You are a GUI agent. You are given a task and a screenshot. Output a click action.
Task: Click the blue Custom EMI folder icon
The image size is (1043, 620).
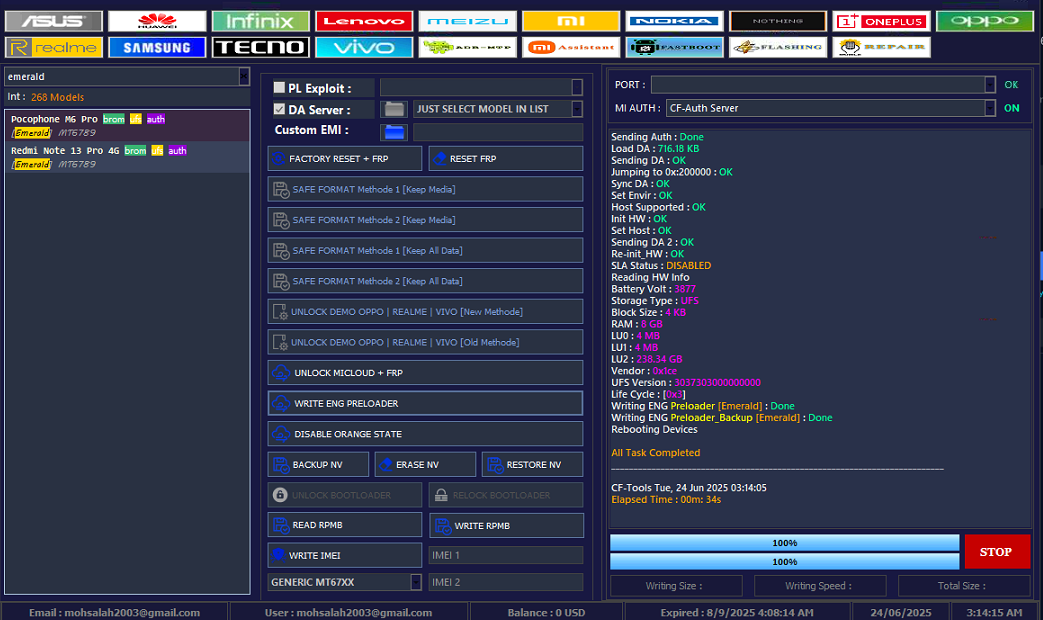[394, 132]
